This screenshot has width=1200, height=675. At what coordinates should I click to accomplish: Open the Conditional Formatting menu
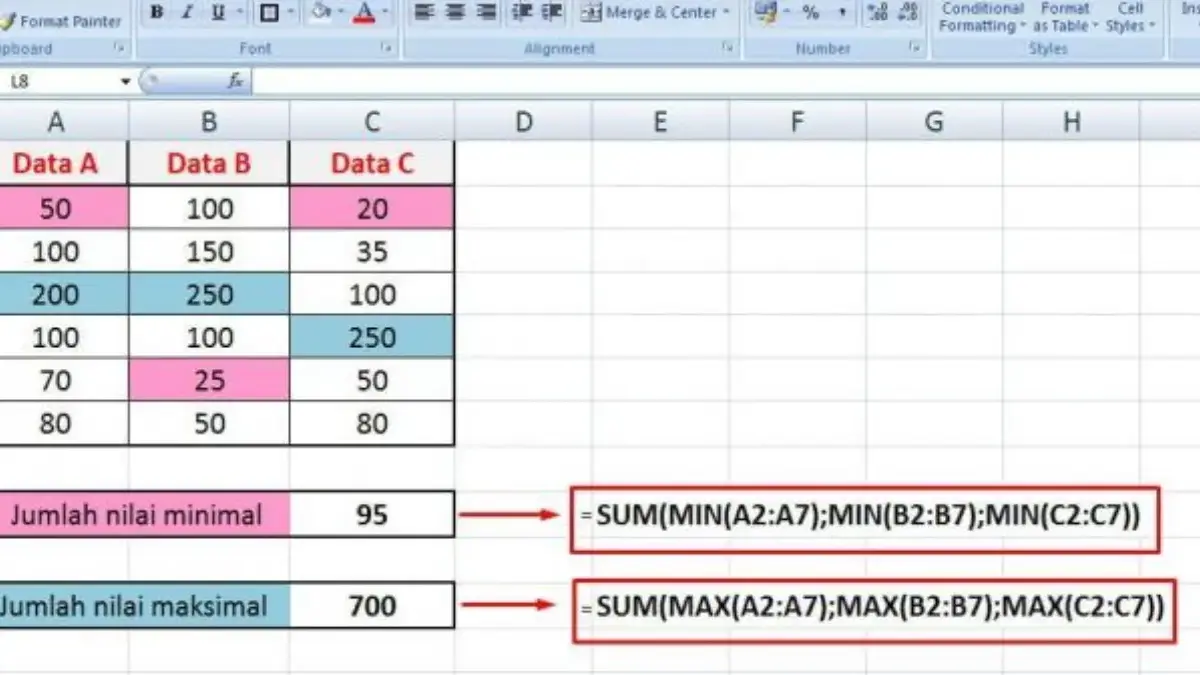tap(982, 17)
